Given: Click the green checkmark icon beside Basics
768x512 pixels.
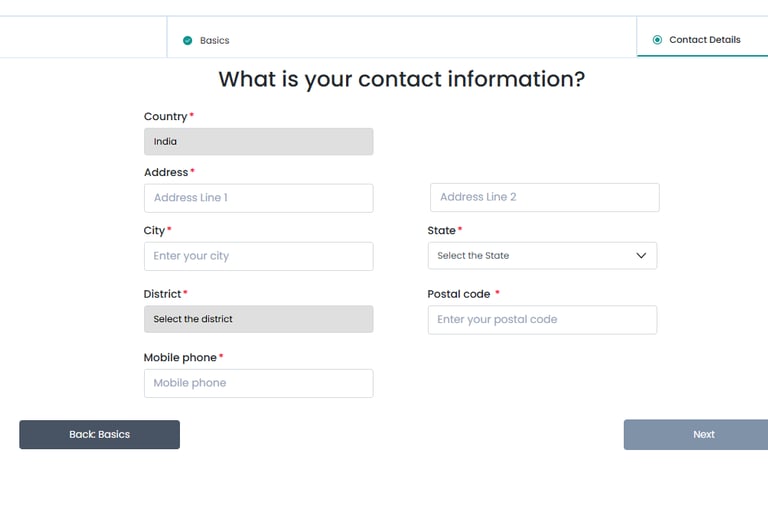Looking at the screenshot, I should click(x=187, y=41).
